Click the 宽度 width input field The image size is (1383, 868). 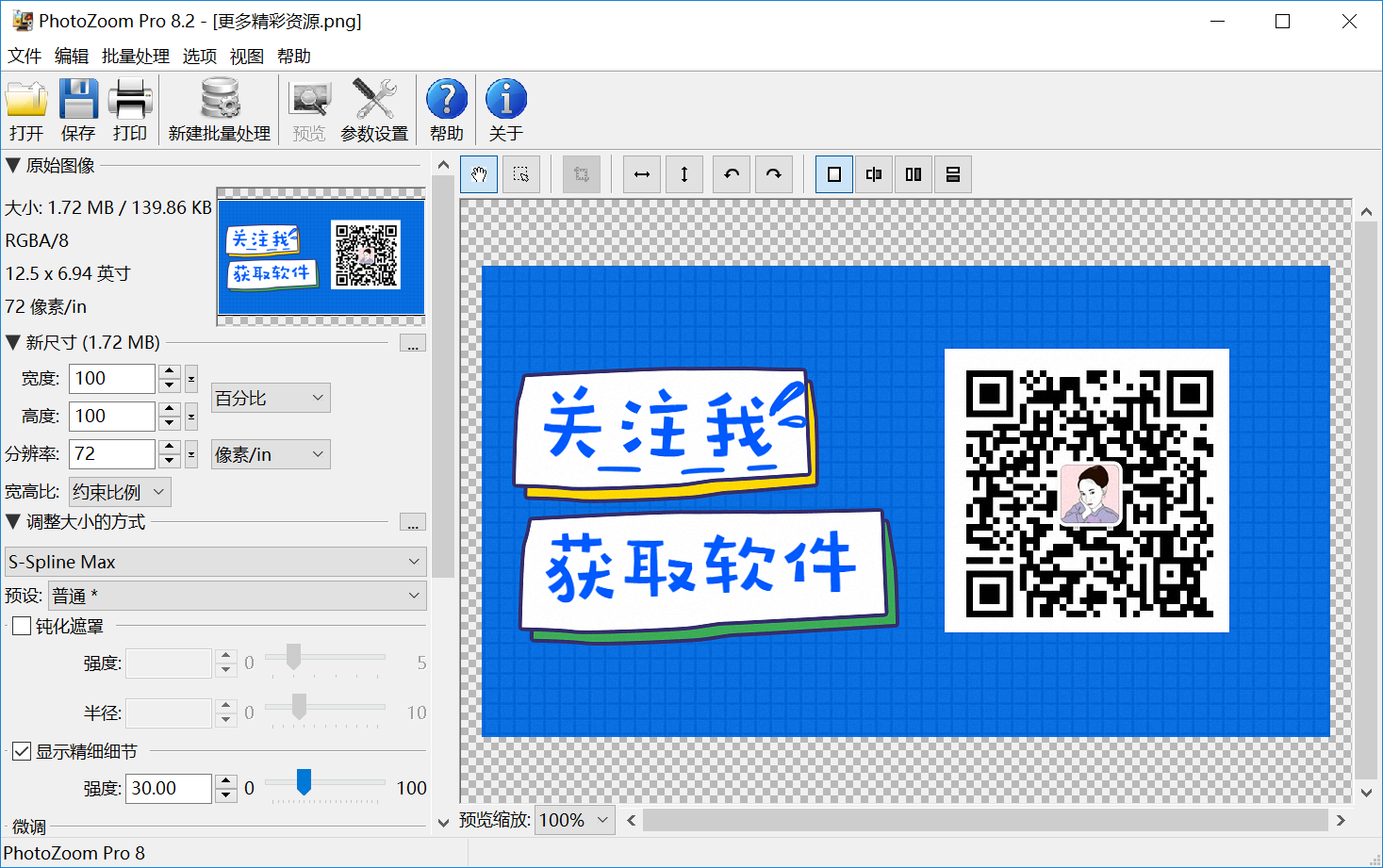click(112, 379)
